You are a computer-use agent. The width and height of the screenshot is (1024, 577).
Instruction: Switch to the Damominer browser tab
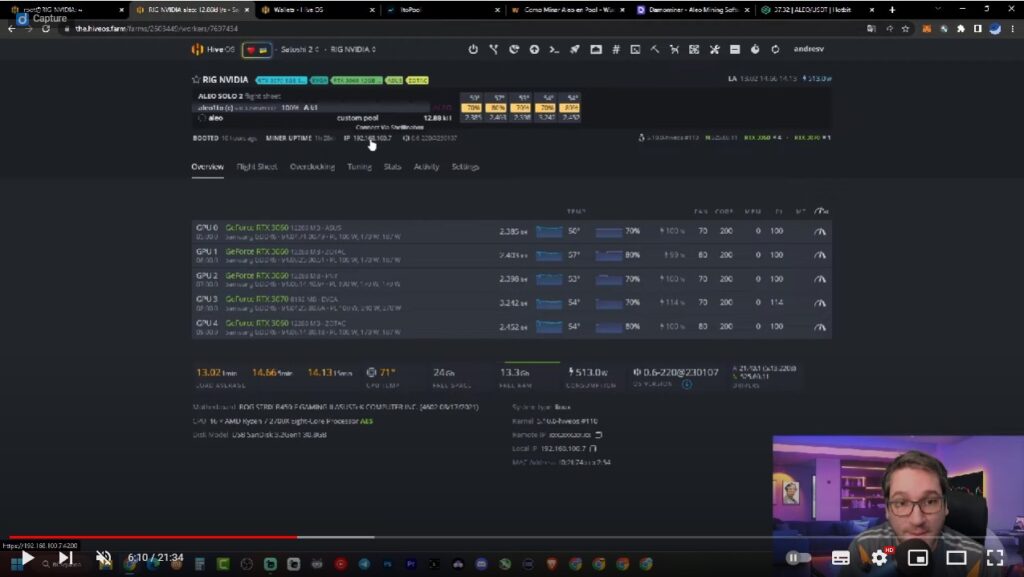(x=693, y=10)
